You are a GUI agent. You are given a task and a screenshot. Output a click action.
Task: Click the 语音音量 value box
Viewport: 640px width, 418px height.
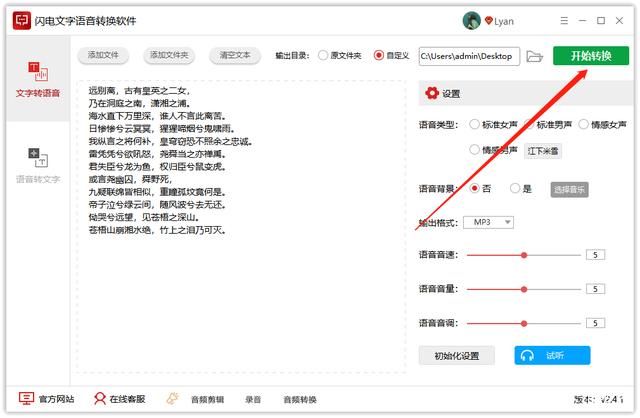coord(595,289)
